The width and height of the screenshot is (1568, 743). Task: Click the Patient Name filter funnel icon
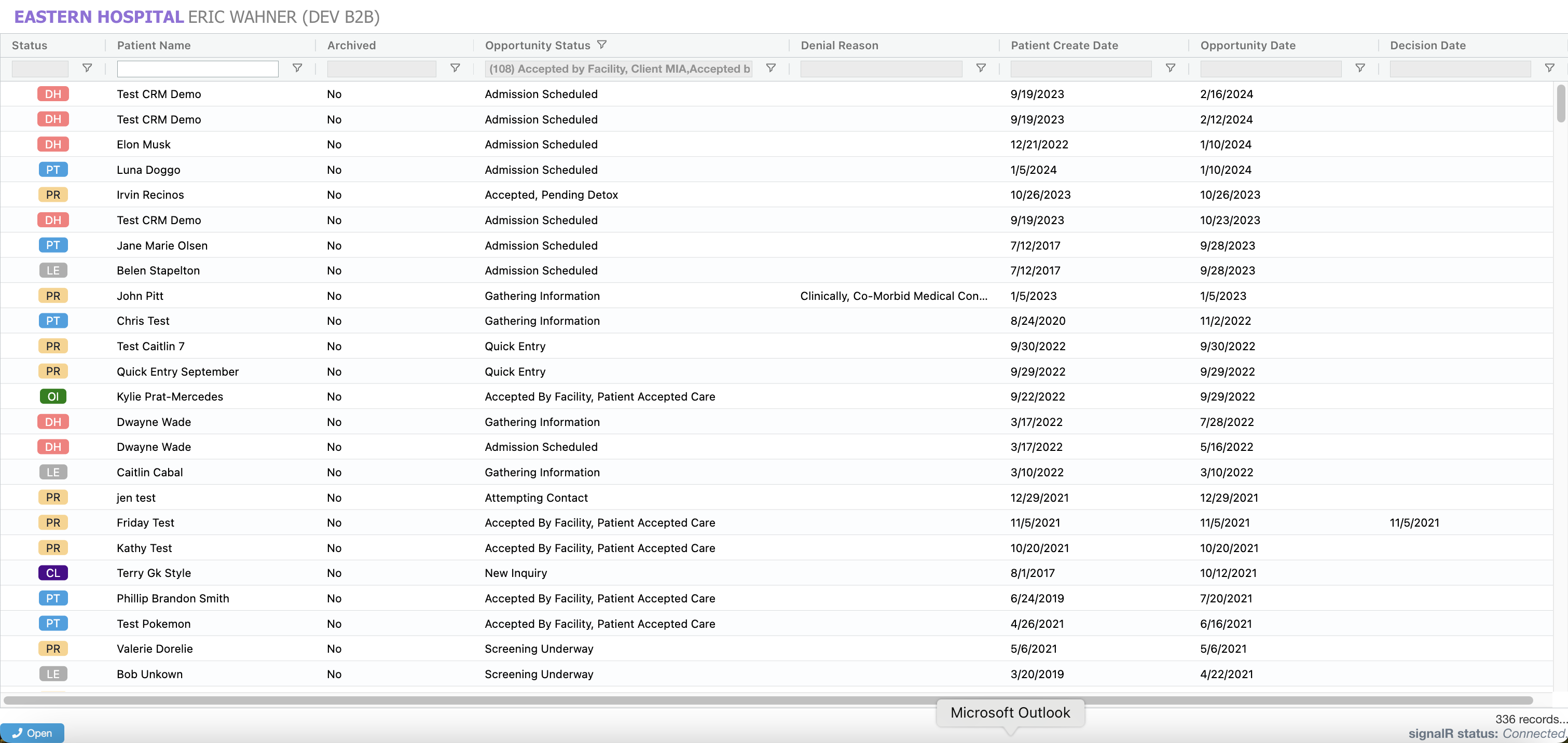point(297,68)
